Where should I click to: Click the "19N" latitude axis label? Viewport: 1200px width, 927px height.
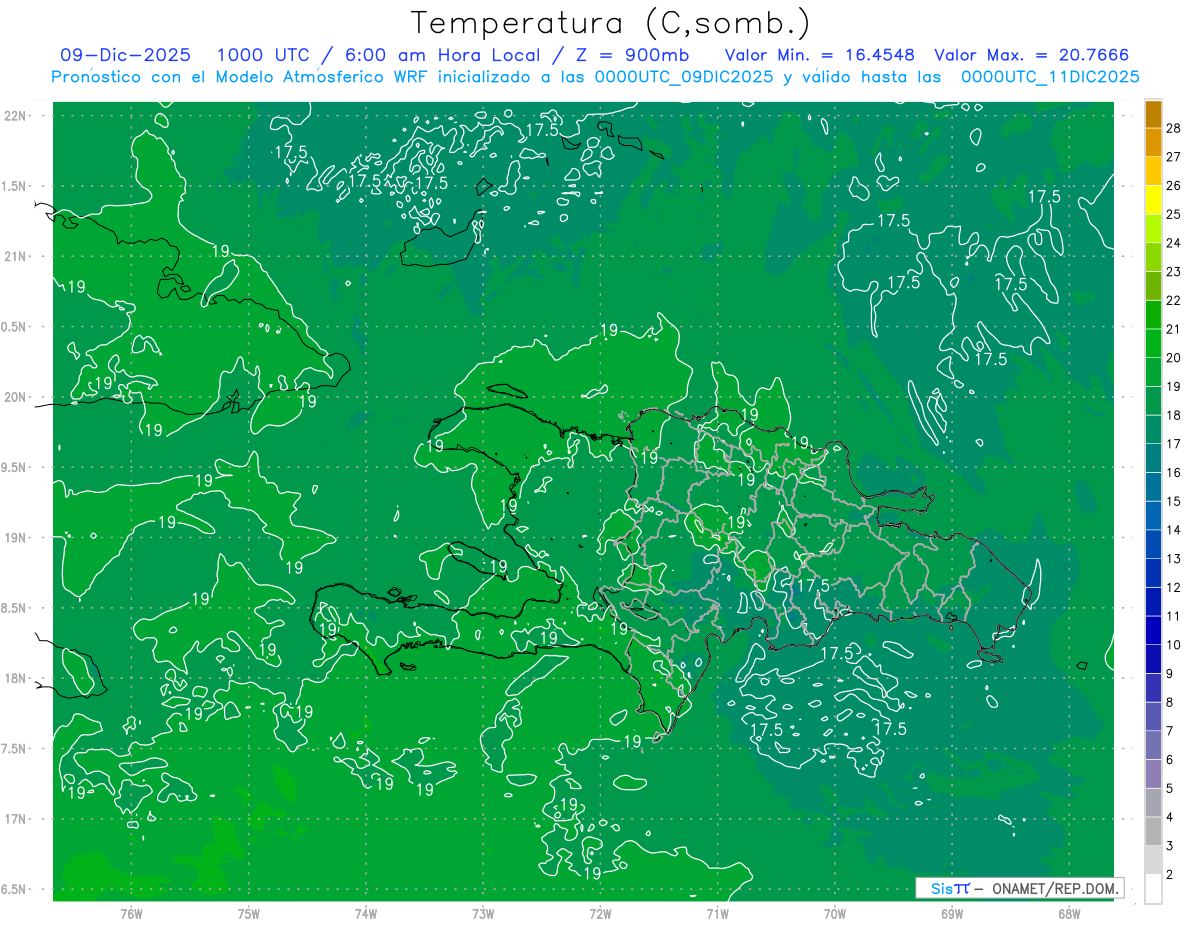(15, 538)
